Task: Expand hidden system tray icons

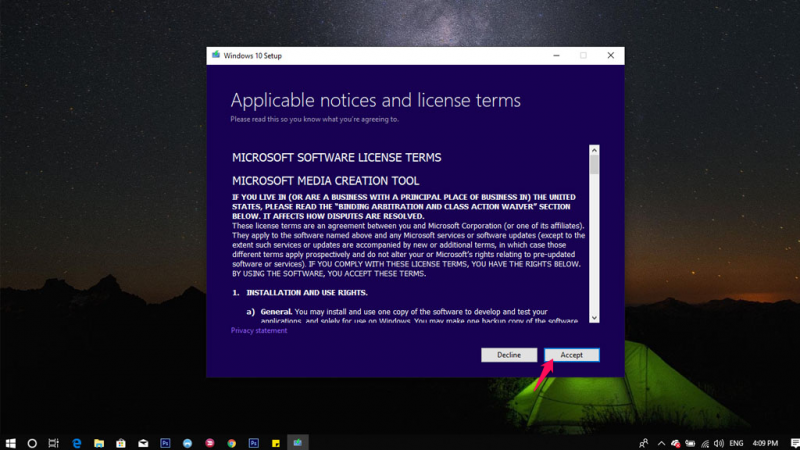Action: pyautogui.click(x=661, y=442)
